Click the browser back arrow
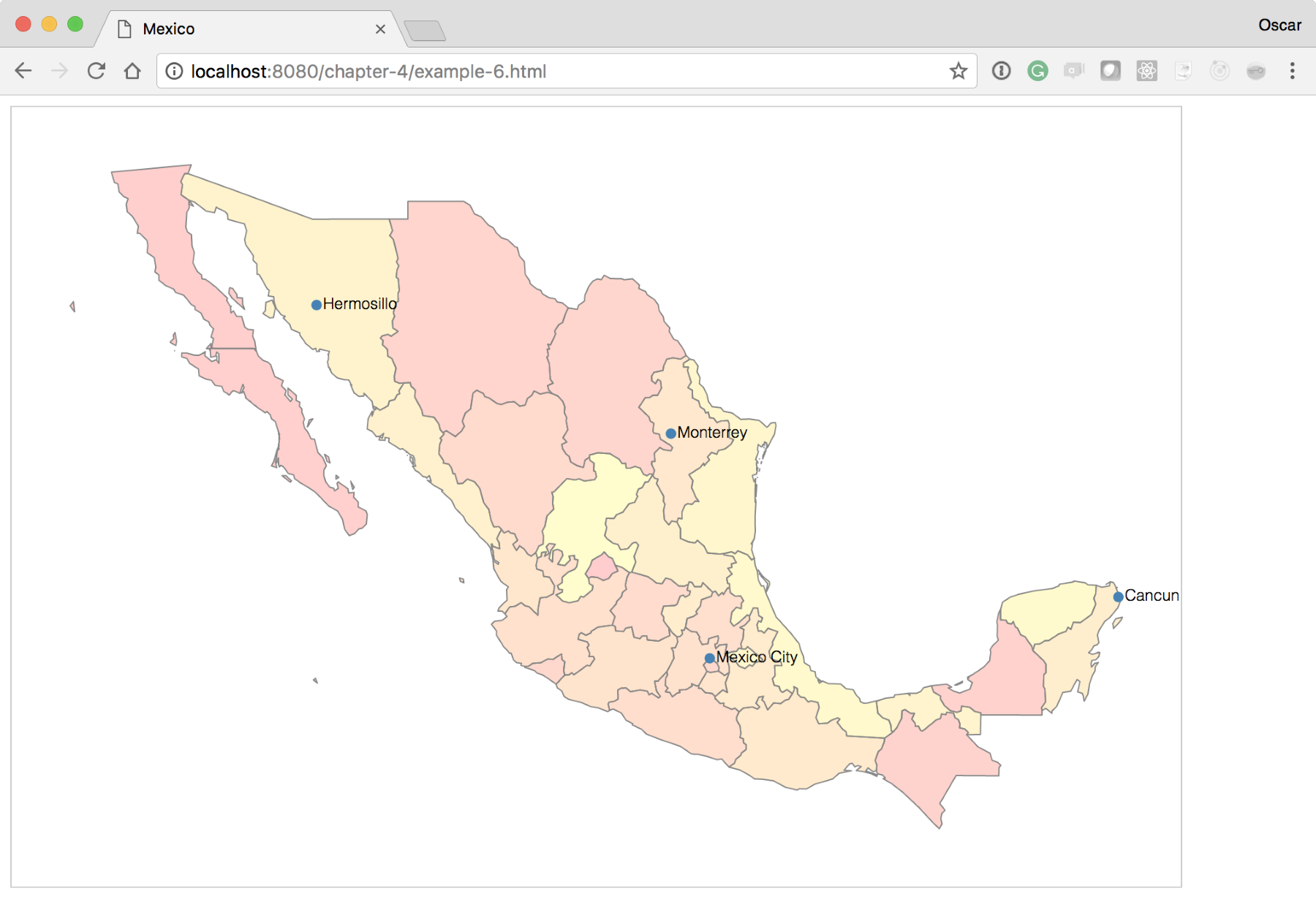The width and height of the screenshot is (1316, 921). (x=23, y=71)
